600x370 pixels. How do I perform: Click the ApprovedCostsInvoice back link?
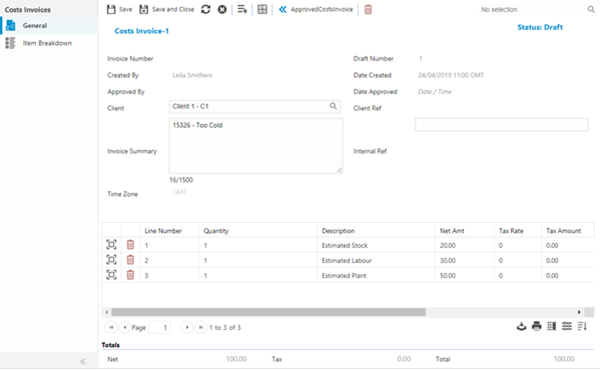tap(316, 9)
